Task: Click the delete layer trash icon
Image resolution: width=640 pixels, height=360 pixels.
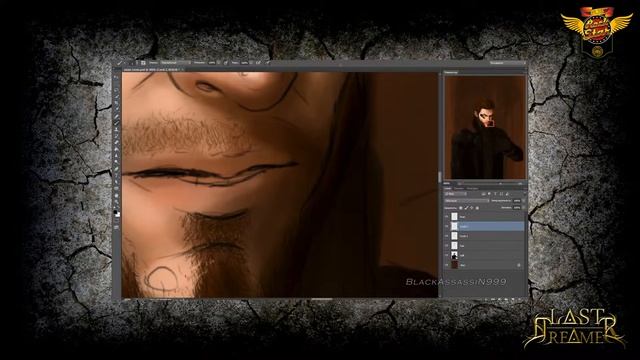Action: point(519,300)
